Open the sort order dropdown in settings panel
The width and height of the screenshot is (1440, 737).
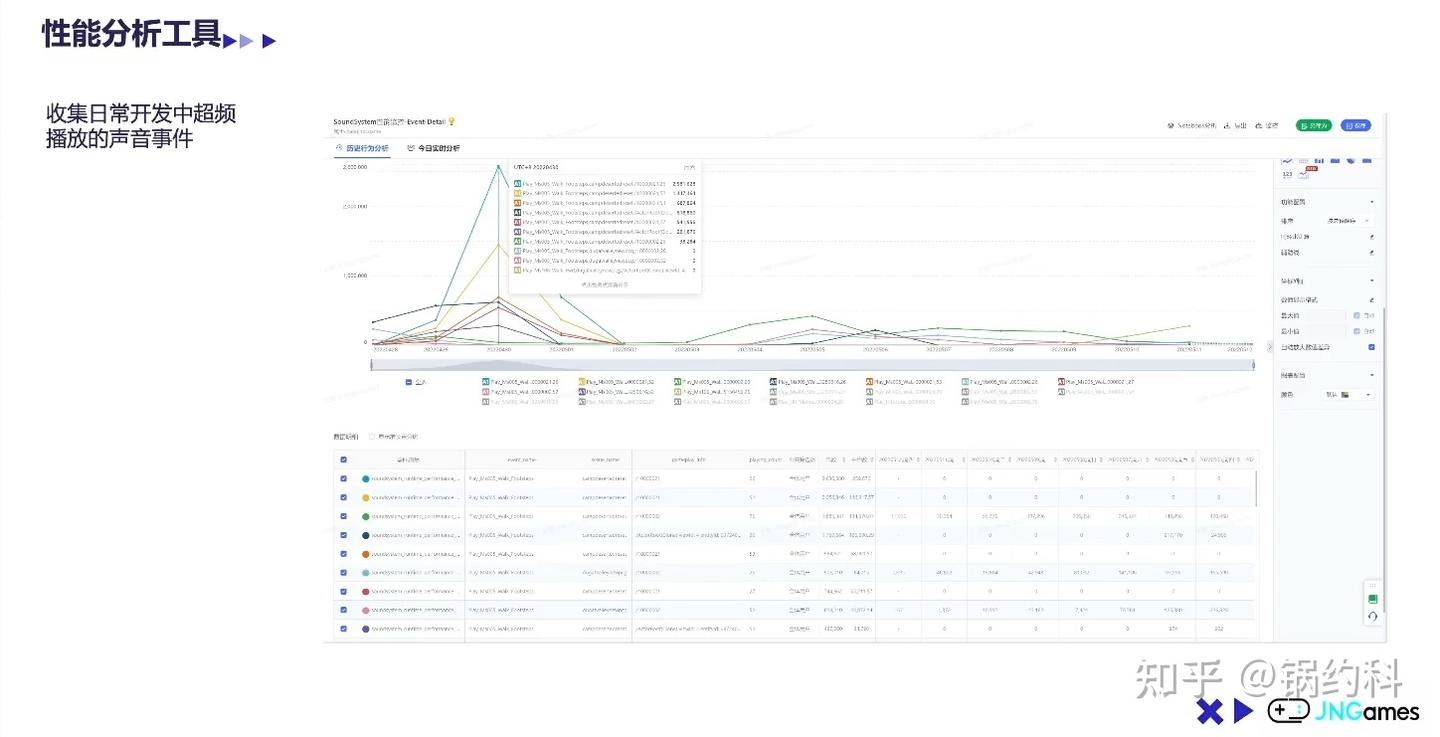tap(1348, 220)
